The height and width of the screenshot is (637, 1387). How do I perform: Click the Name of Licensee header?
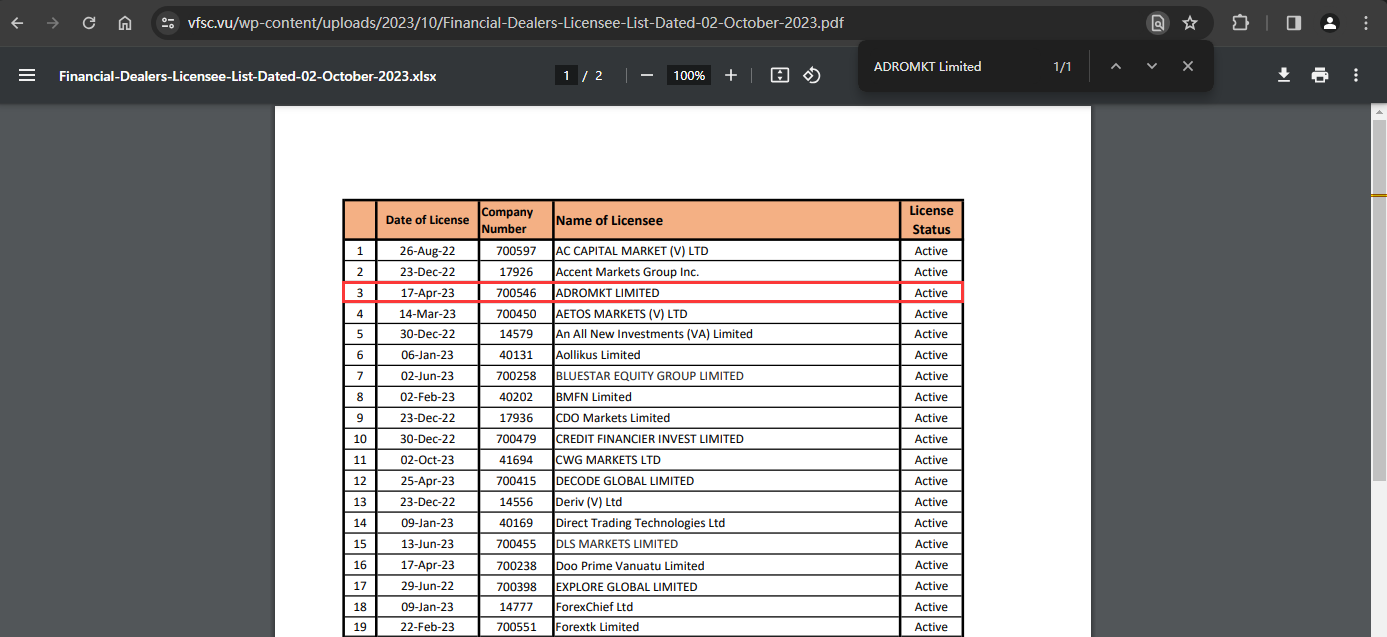click(727, 220)
